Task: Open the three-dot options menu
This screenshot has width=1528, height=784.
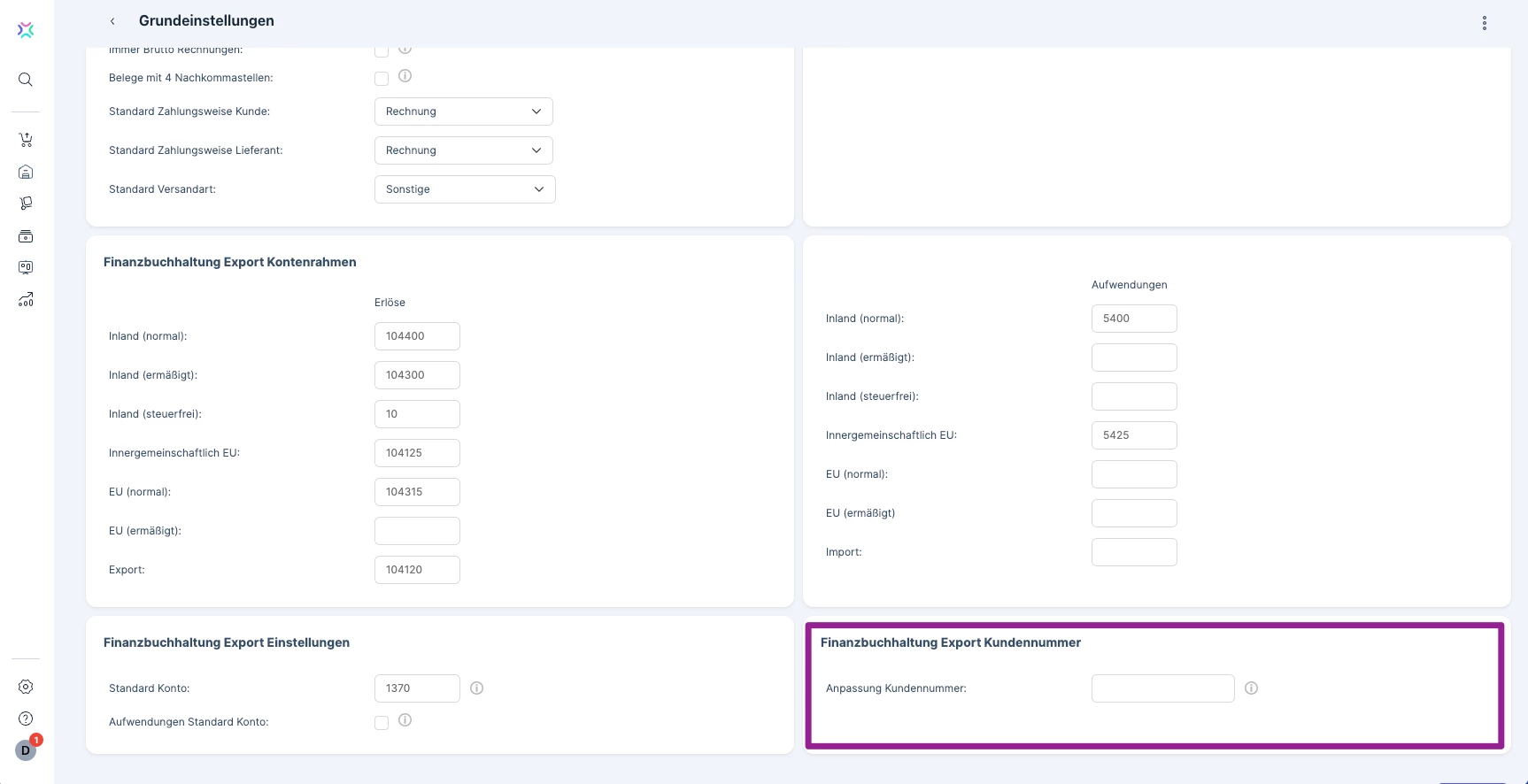Action: pos(1485,23)
